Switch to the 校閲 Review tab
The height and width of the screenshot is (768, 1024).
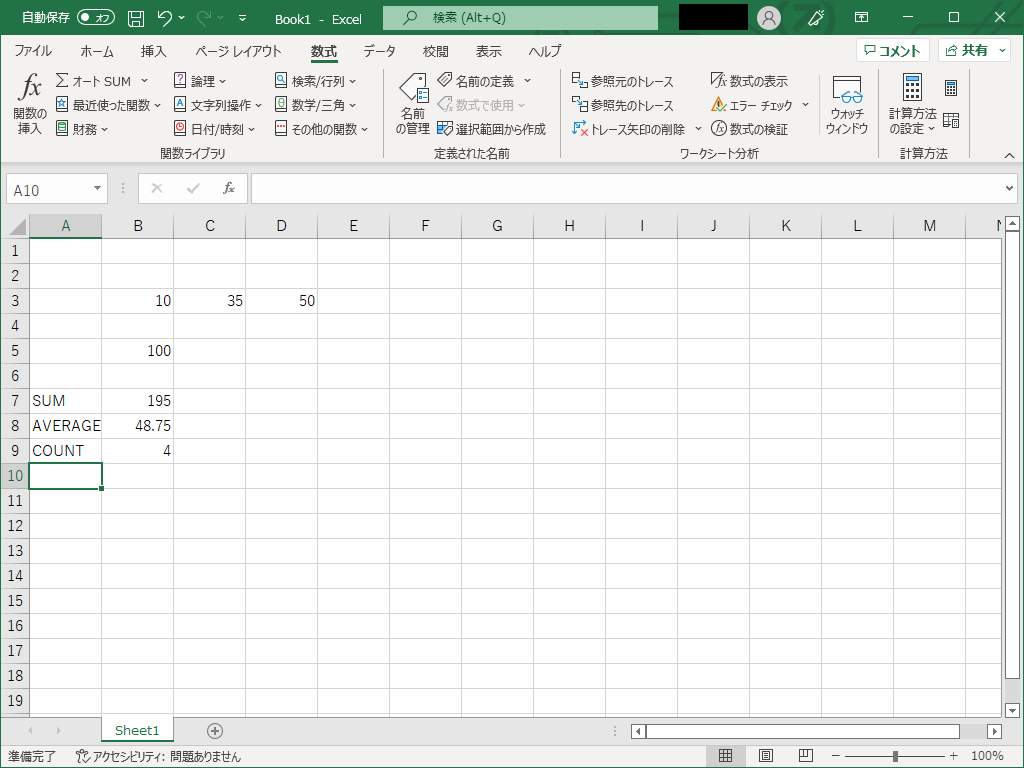pyautogui.click(x=435, y=51)
